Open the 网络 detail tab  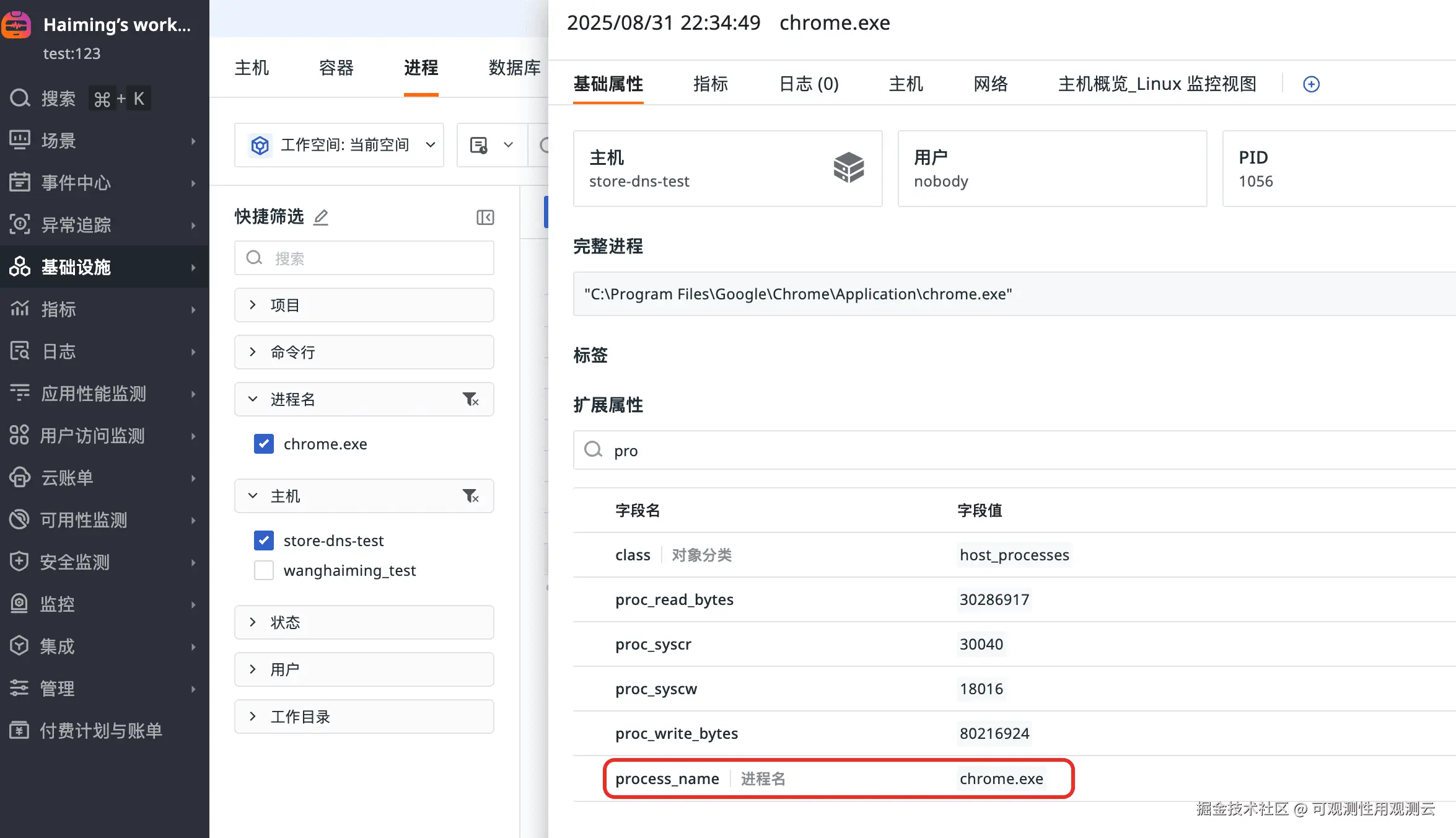(991, 84)
